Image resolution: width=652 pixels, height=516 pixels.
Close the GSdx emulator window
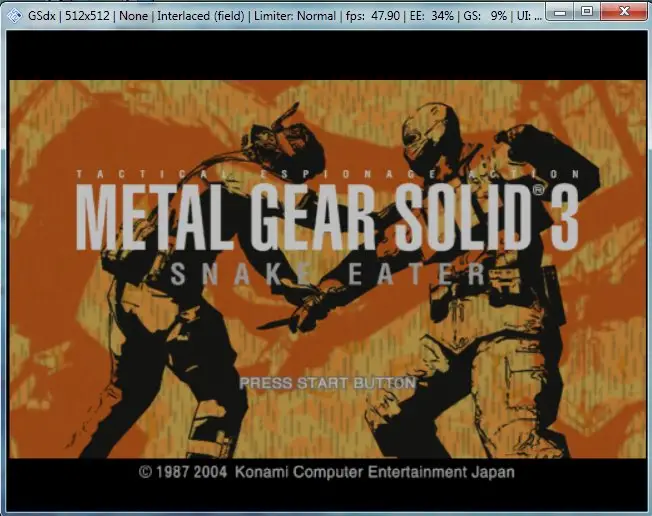(x=624, y=10)
